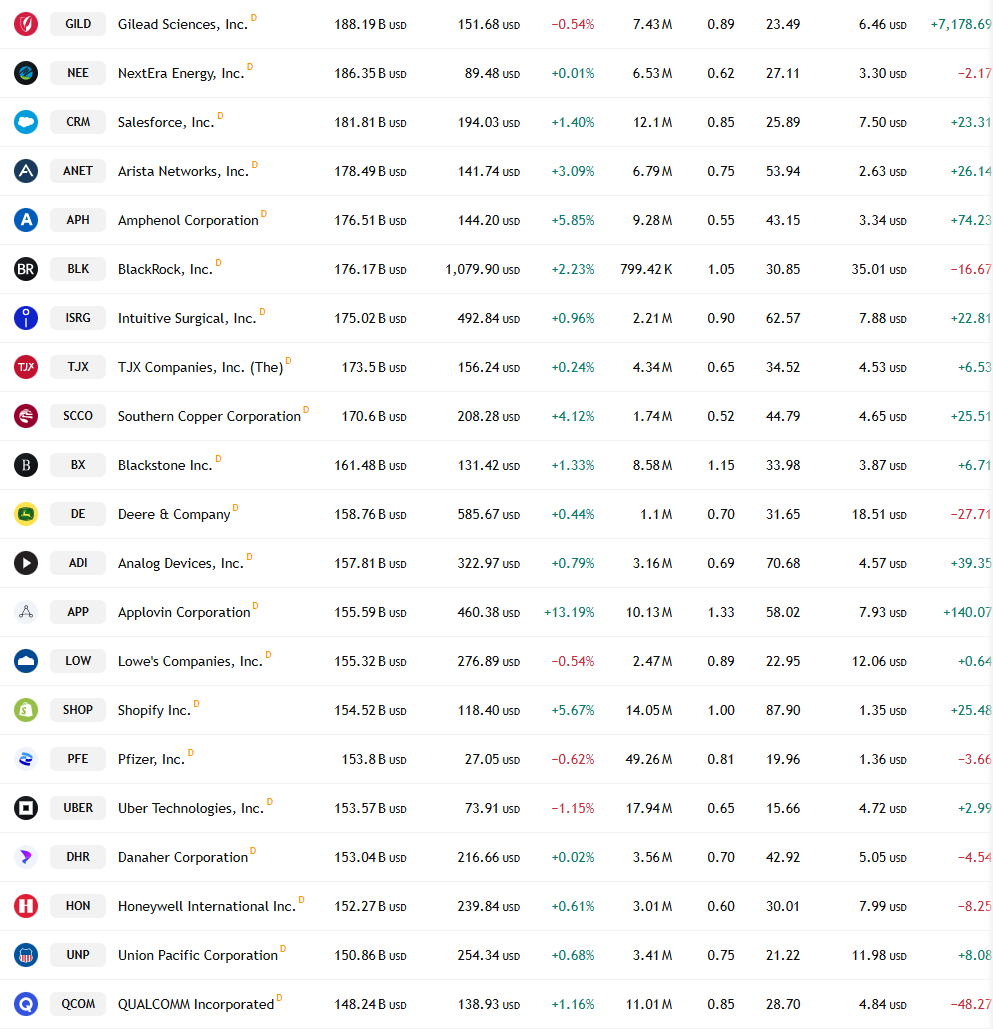The width and height of the screenshot is (993, 1029).
Task: Click the Applovin logo icon
Action: click(x=26, y=612)
